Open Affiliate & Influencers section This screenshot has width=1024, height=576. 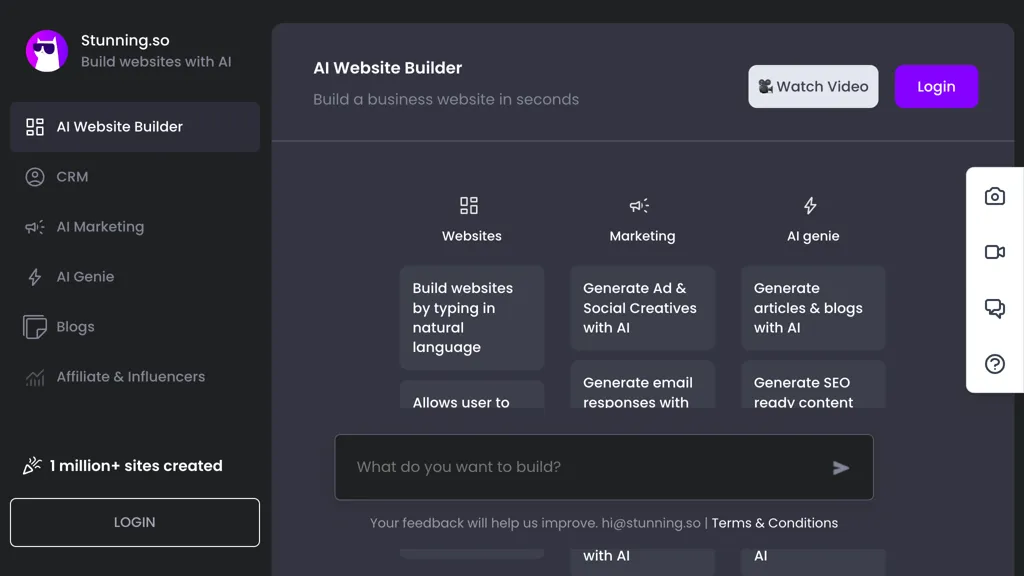pos(130,377)
